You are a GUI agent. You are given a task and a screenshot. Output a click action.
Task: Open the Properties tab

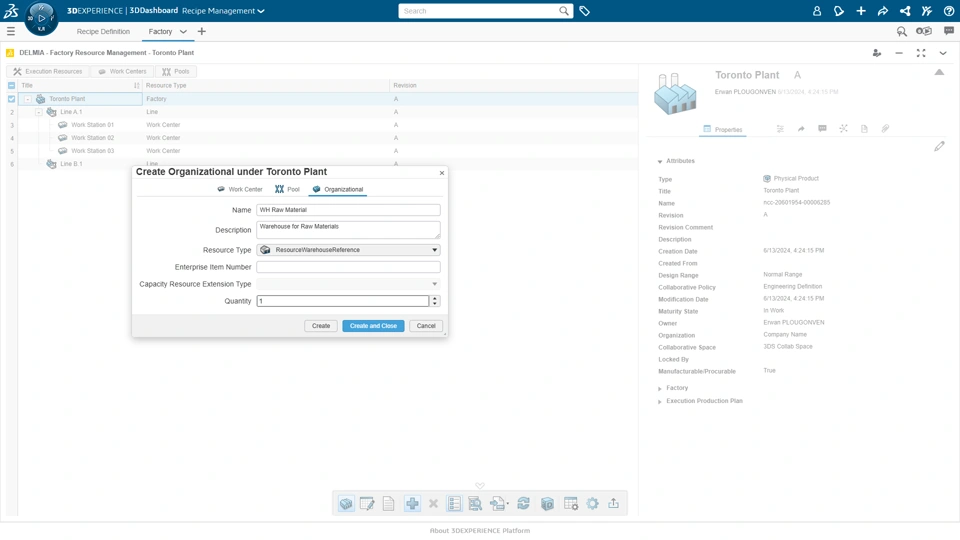click(722, 129)
